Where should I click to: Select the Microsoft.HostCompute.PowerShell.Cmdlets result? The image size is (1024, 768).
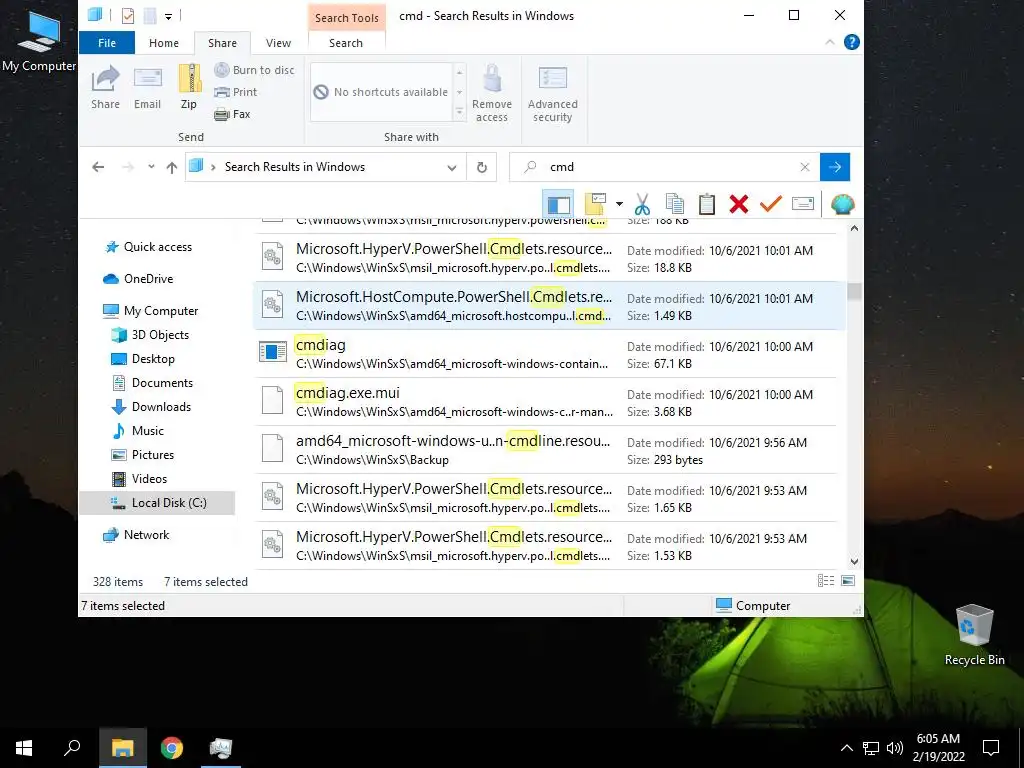tap(549, 306)
